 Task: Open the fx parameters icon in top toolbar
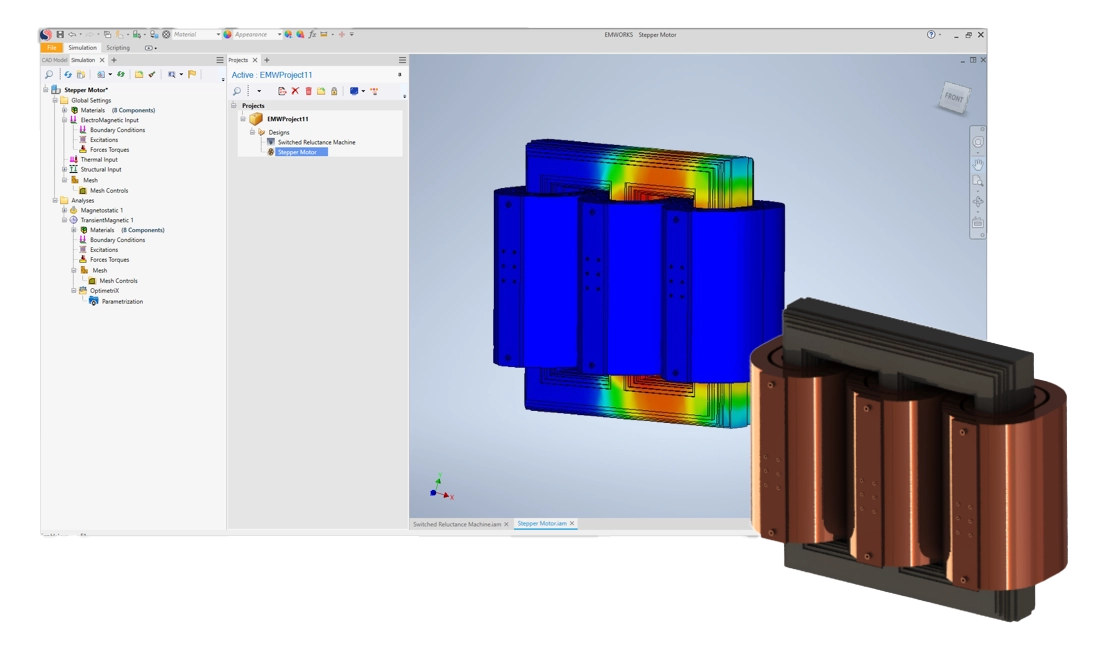pos(312,35)
